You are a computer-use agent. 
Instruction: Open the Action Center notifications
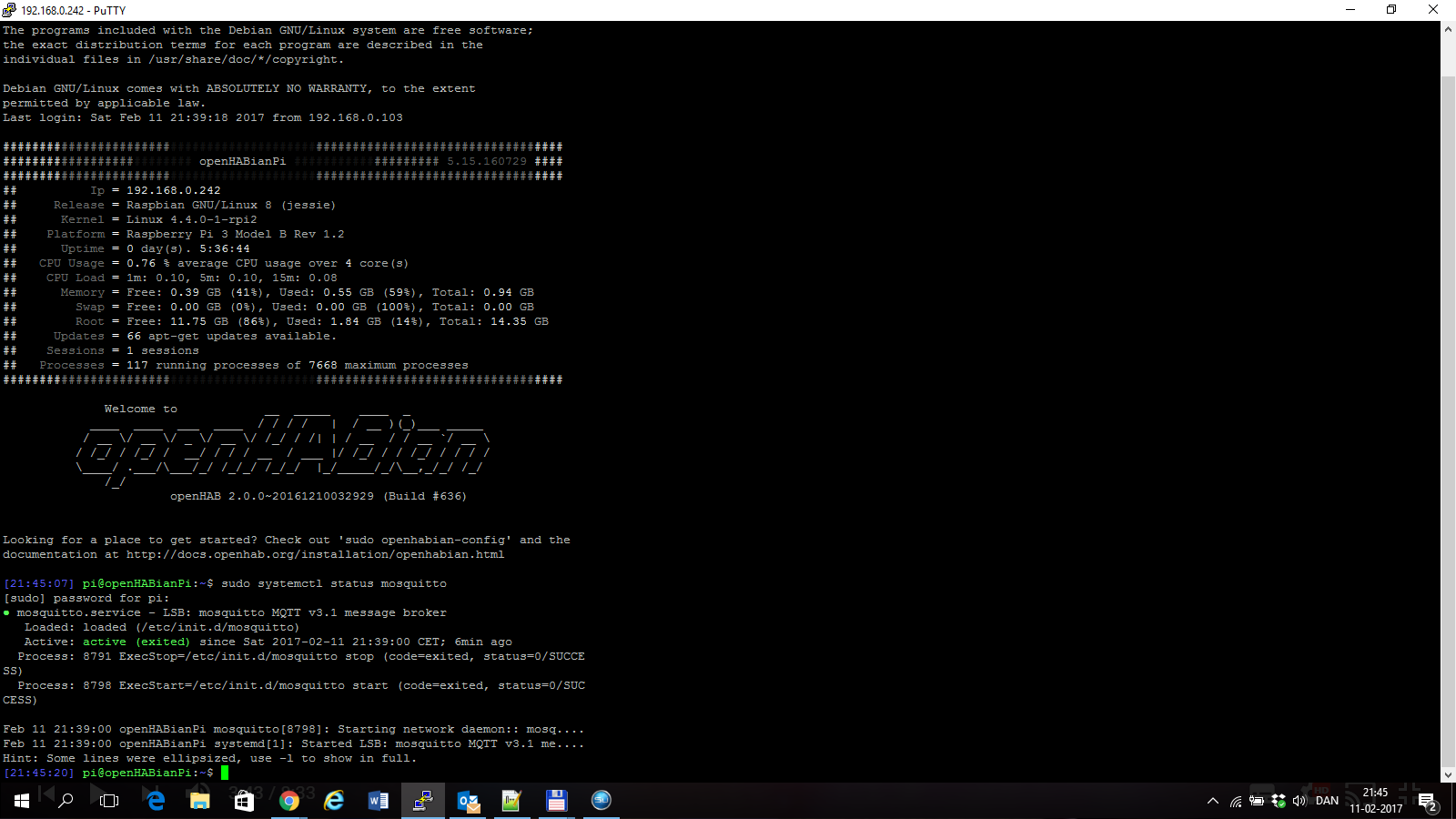[x=1427, y=802]
